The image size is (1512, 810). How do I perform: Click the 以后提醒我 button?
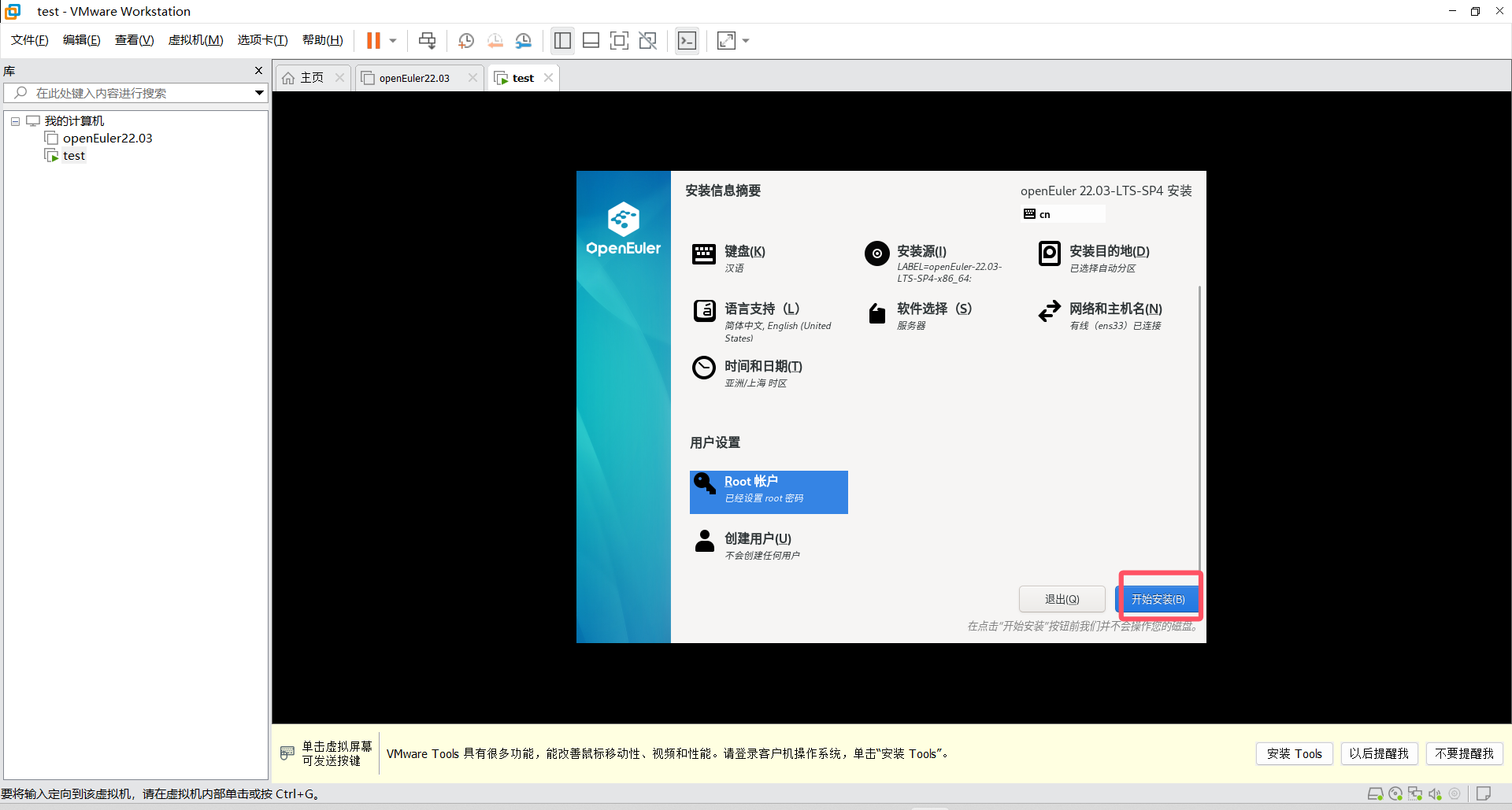click(x=1378, y=753)
